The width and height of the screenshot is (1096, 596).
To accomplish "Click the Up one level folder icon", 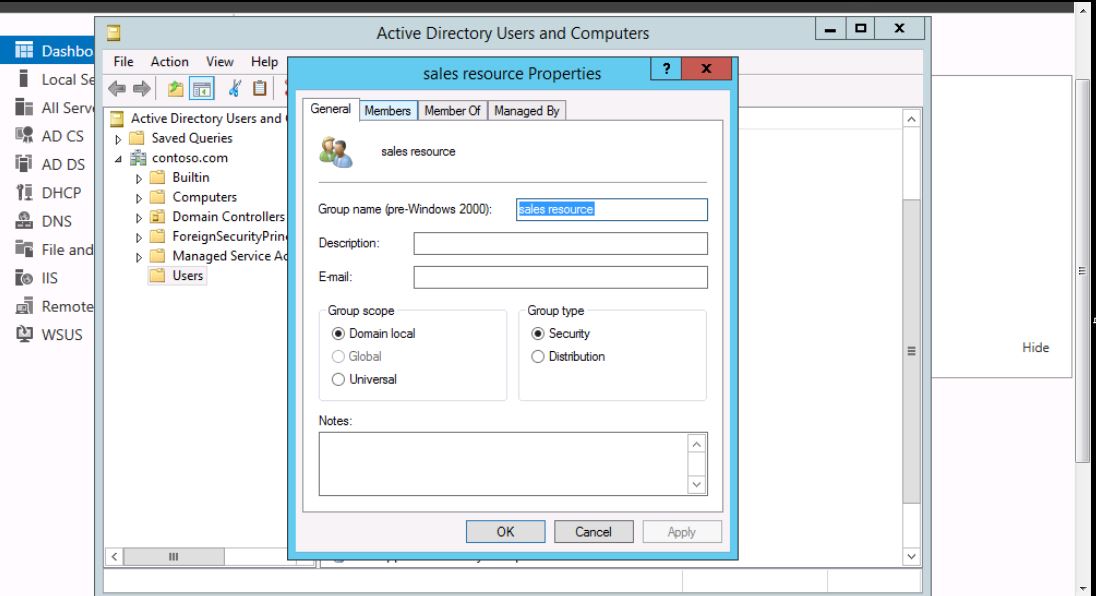I will point(175,89).
